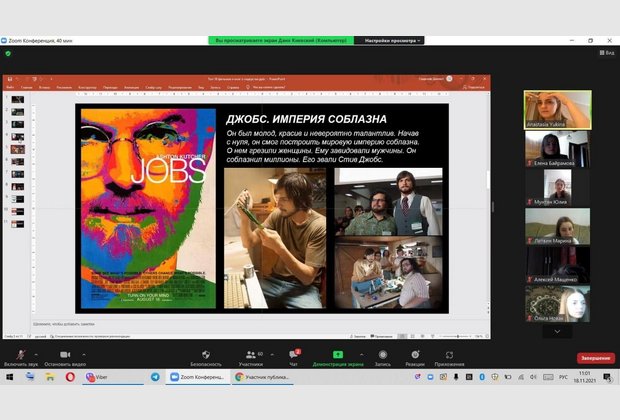The width and height of the screenshot is (620, 420).
Task: Stop camera with Остановить видео
Action: tap(62, 353)
